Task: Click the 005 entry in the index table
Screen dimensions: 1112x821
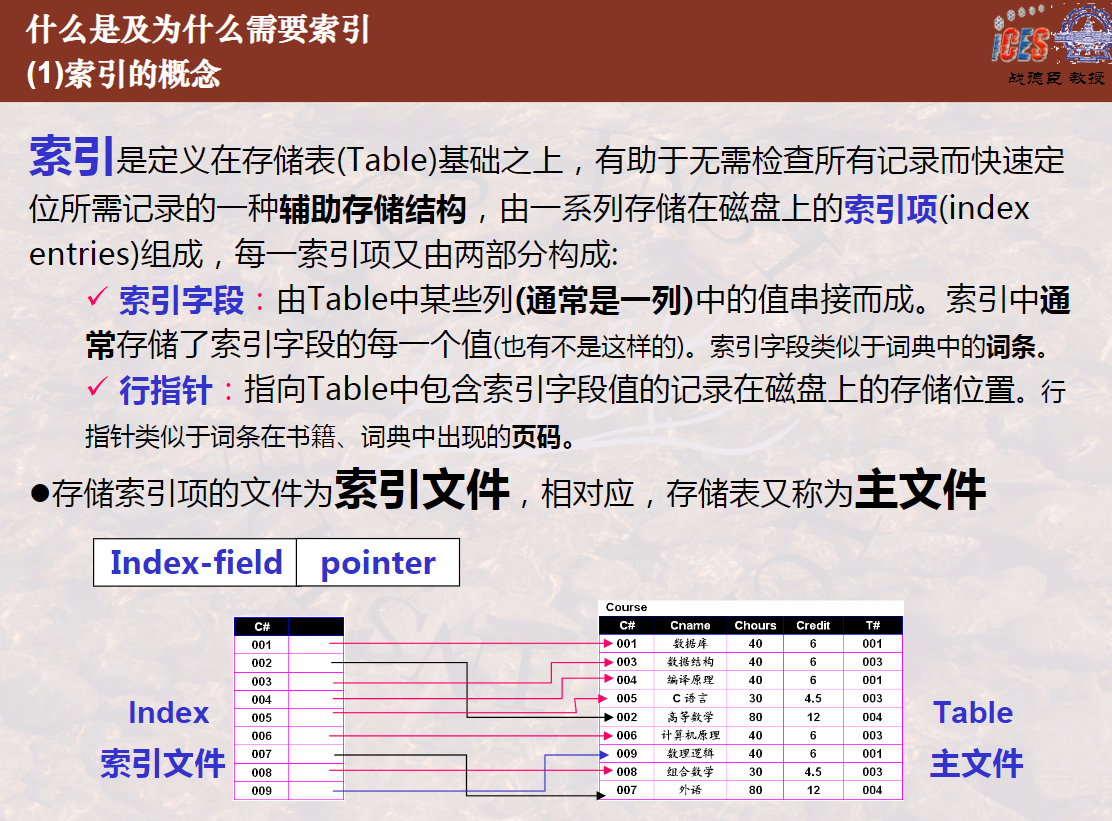Action: pos(262,717)
